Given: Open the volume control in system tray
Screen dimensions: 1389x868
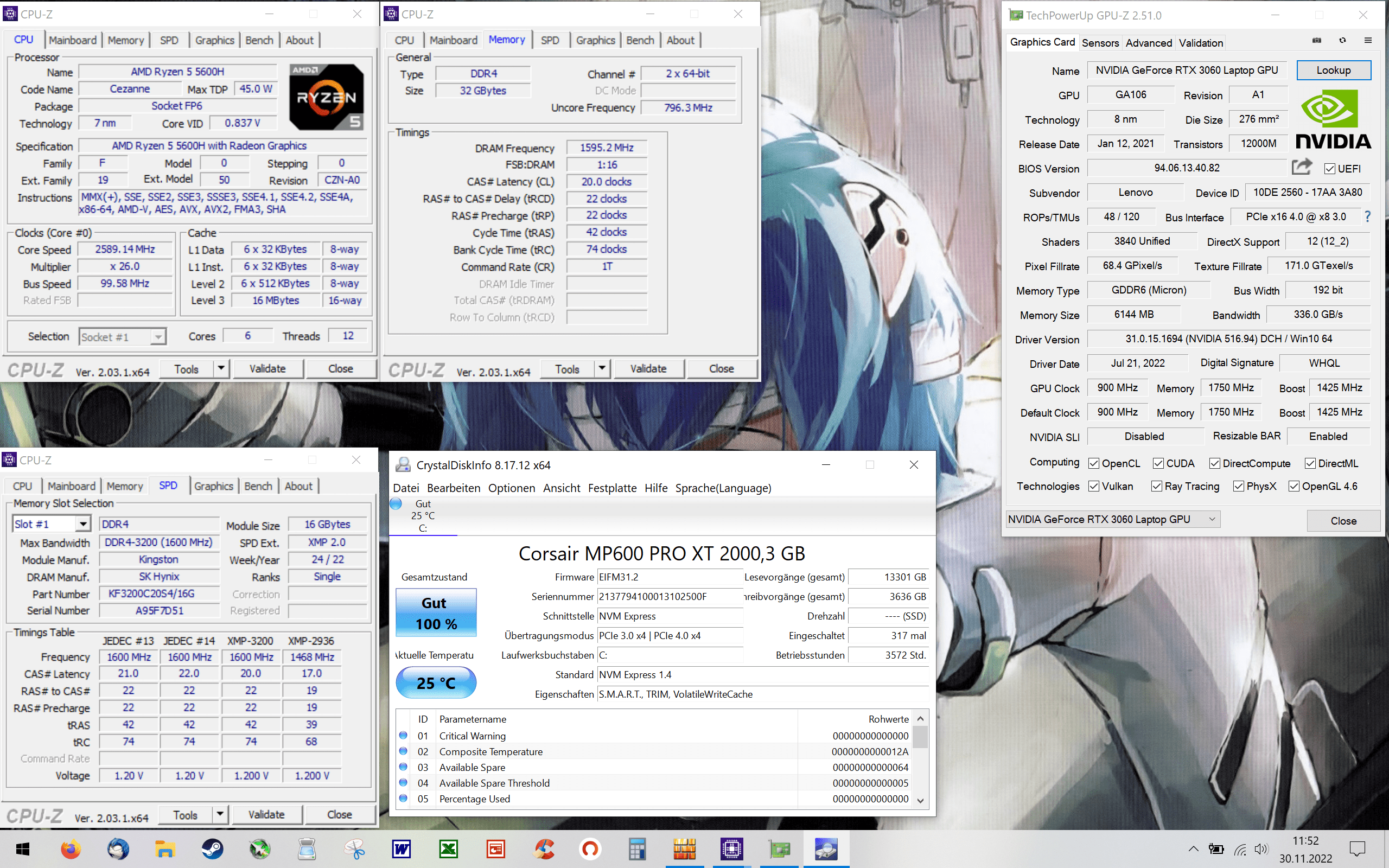Looking at the screenshot, I should tap(1261, 848).
